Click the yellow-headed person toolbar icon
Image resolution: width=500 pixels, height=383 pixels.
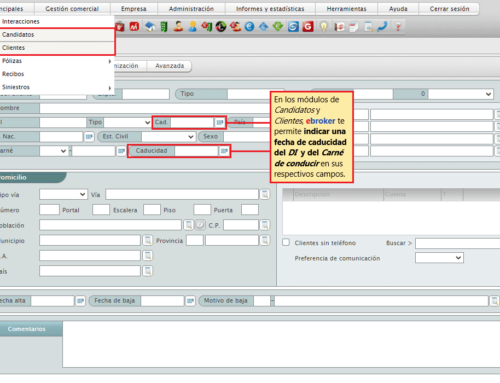tap(192, 27)
